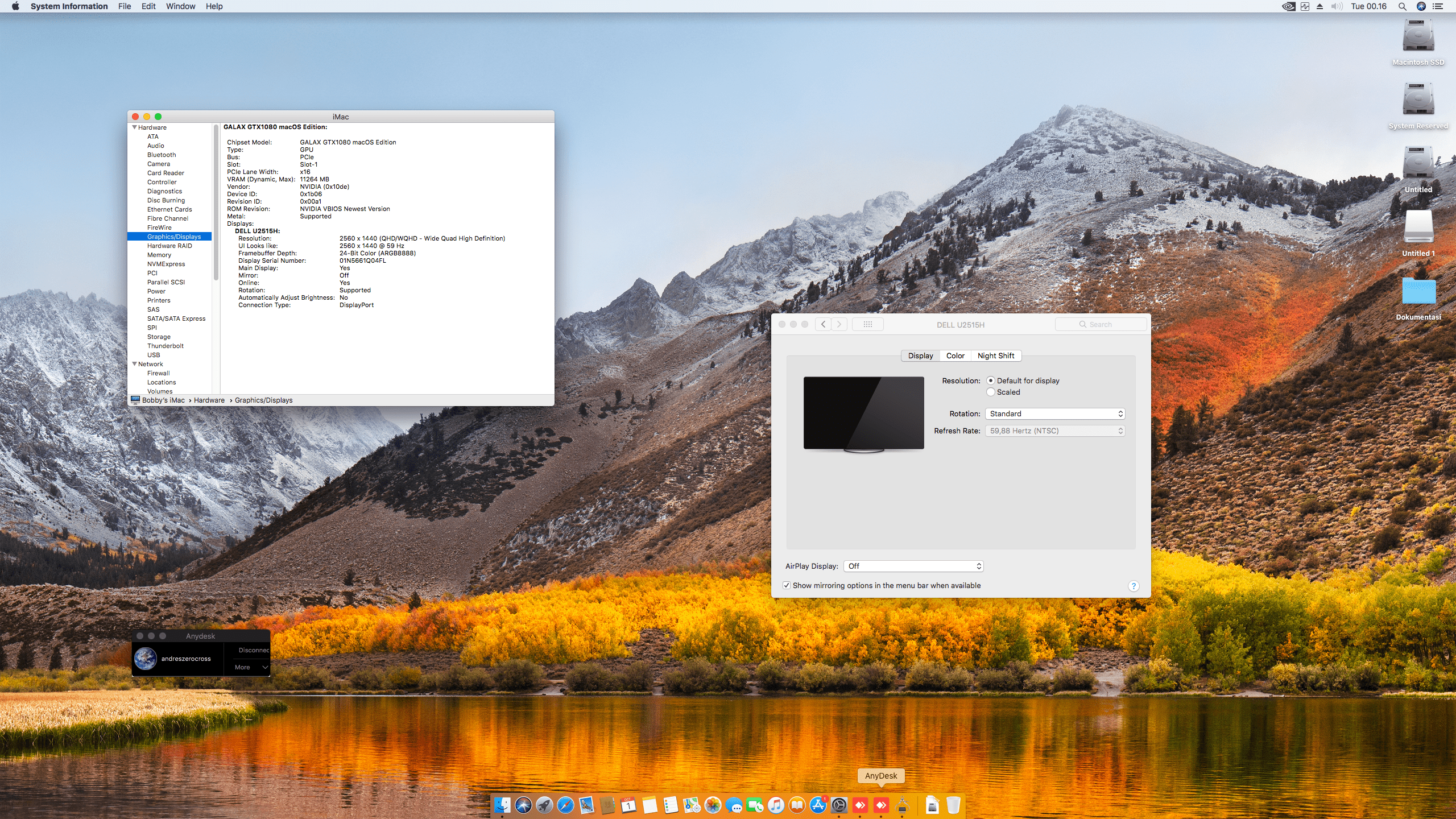The image size is (1456, 819).
Task: Launch AnyDesk from the Dock
Action: click(x=881, y=805)
